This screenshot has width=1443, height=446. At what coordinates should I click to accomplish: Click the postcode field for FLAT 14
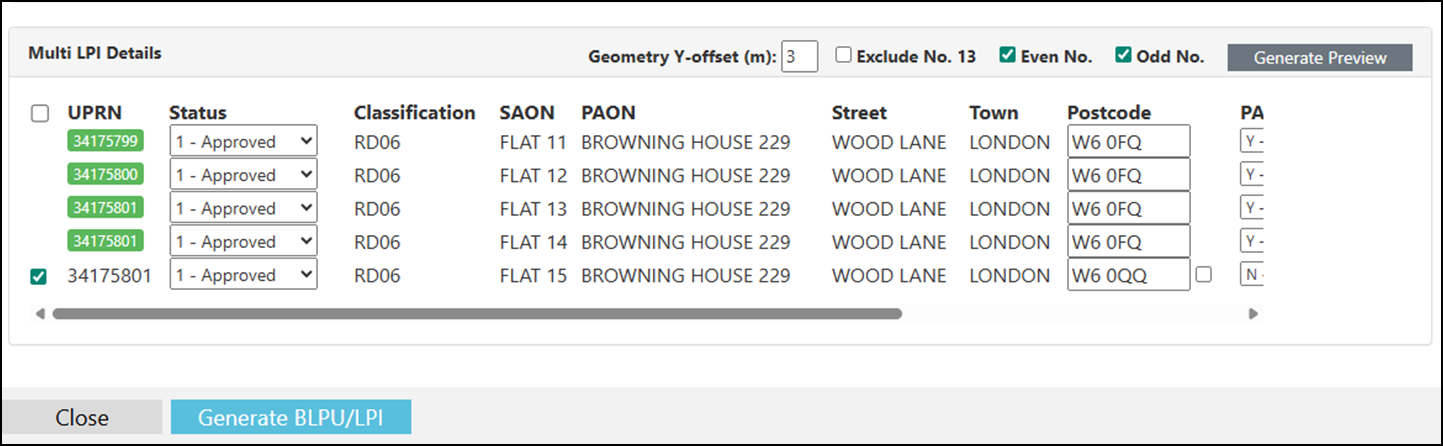tap(1129, 241)
